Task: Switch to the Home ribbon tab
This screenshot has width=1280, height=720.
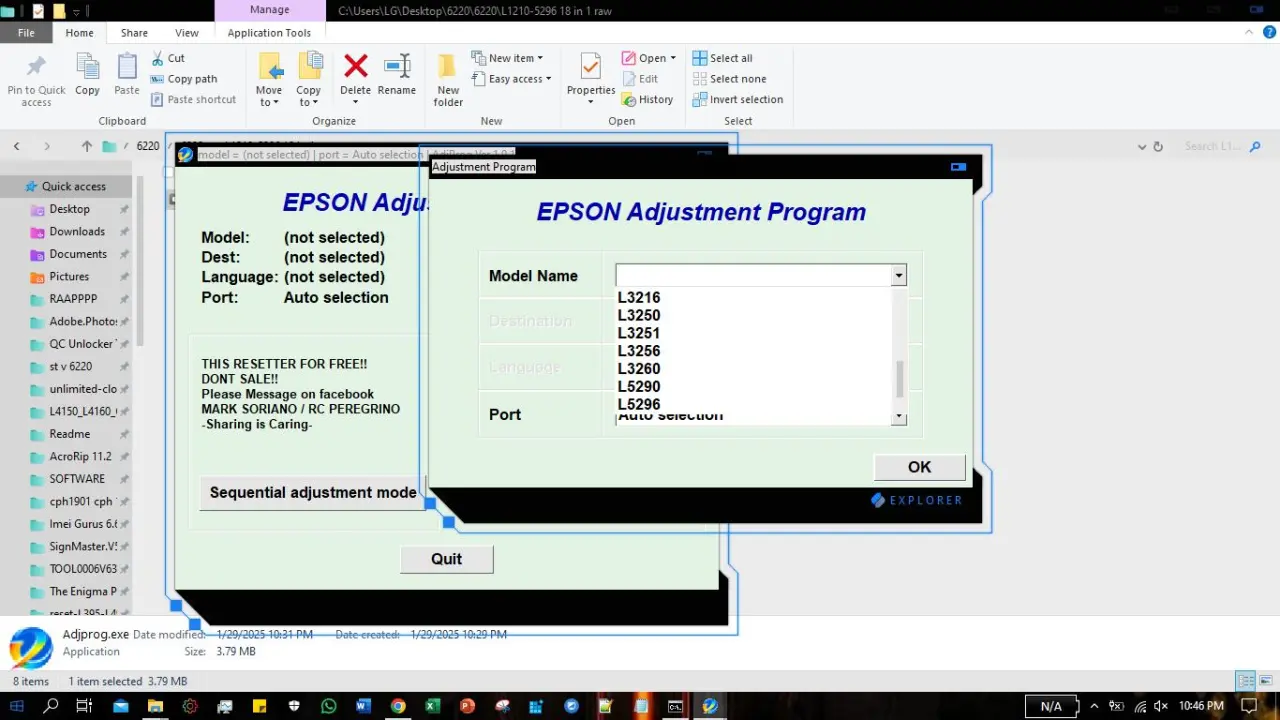Action: (x=79, y=32)
